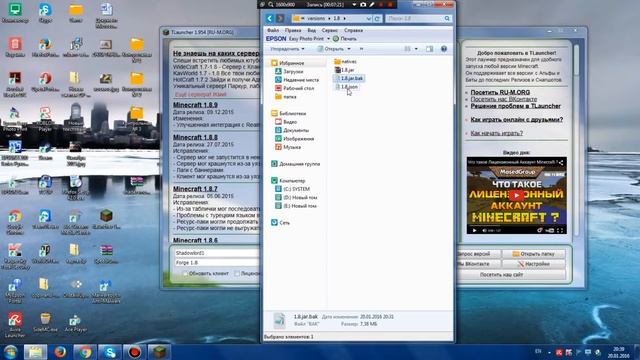
Task: Open the Explorer help question-mark icon
Action: click(x=444, y=49)
